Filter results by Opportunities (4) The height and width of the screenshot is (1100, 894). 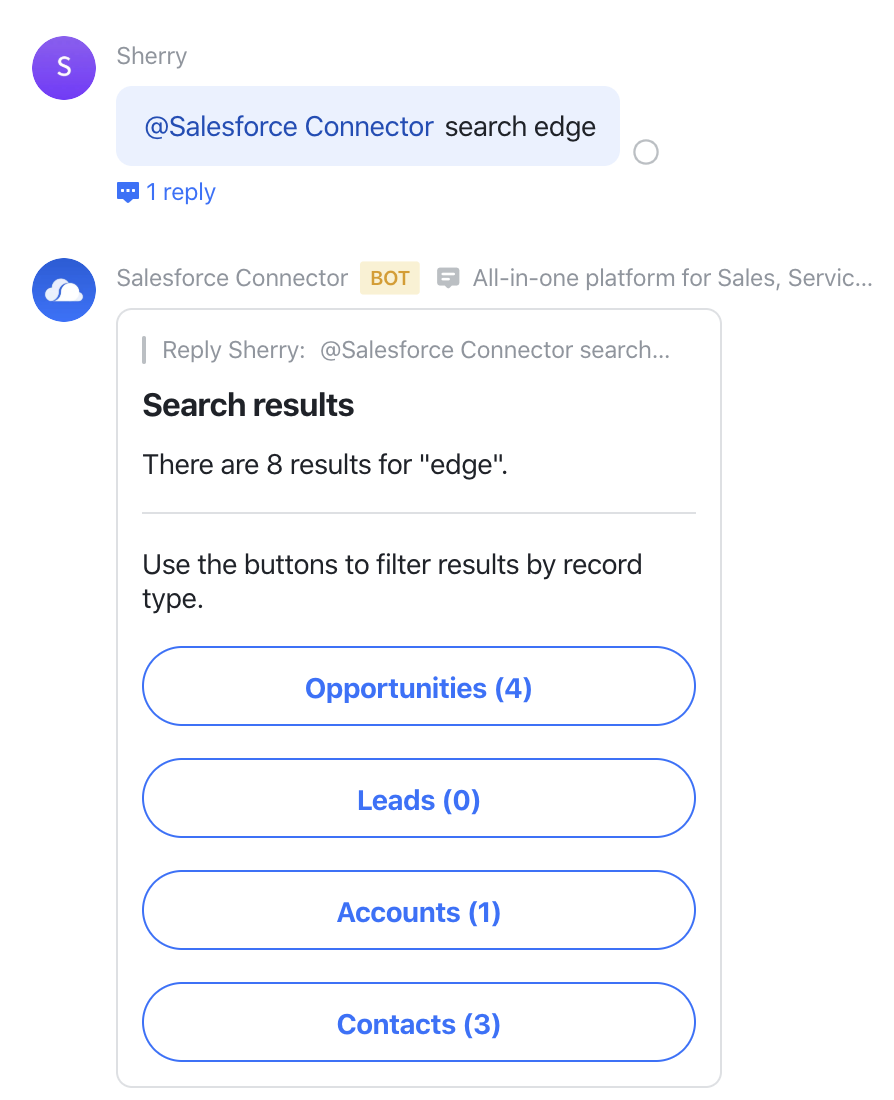(x=418, y=686)
